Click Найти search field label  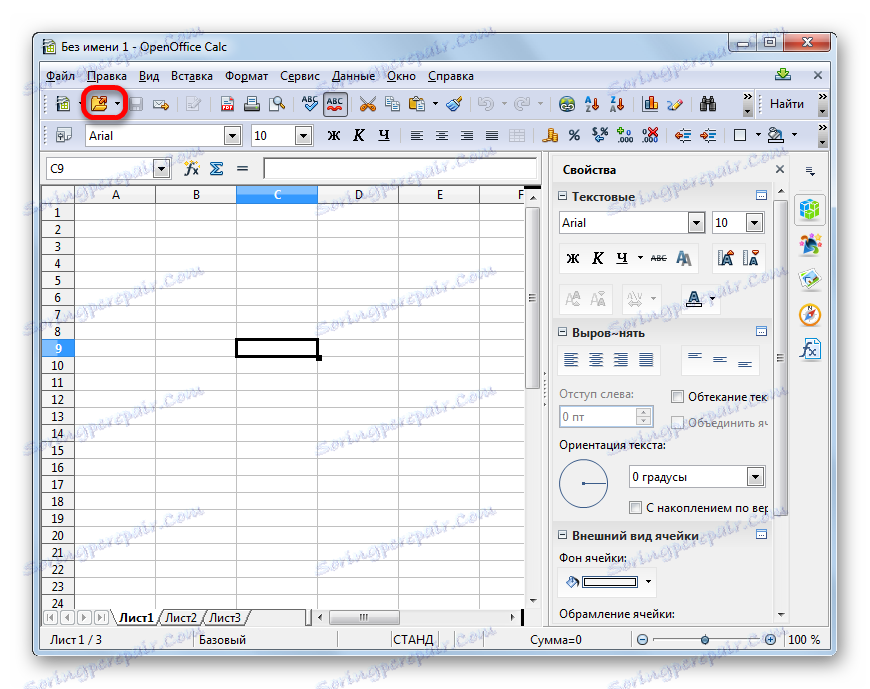pos(786,104)
